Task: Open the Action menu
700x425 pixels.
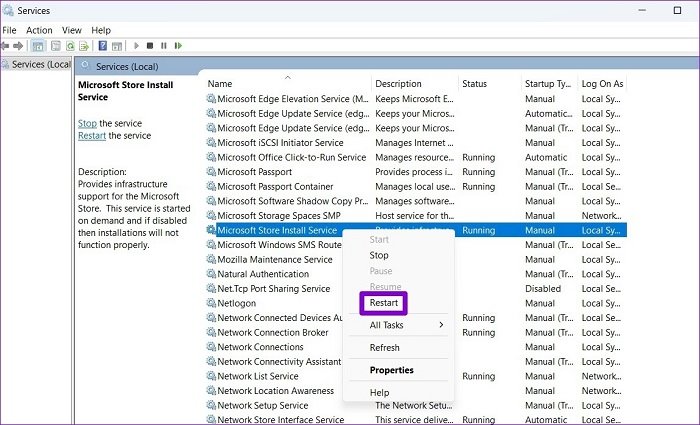Action: tap(39, 30)
